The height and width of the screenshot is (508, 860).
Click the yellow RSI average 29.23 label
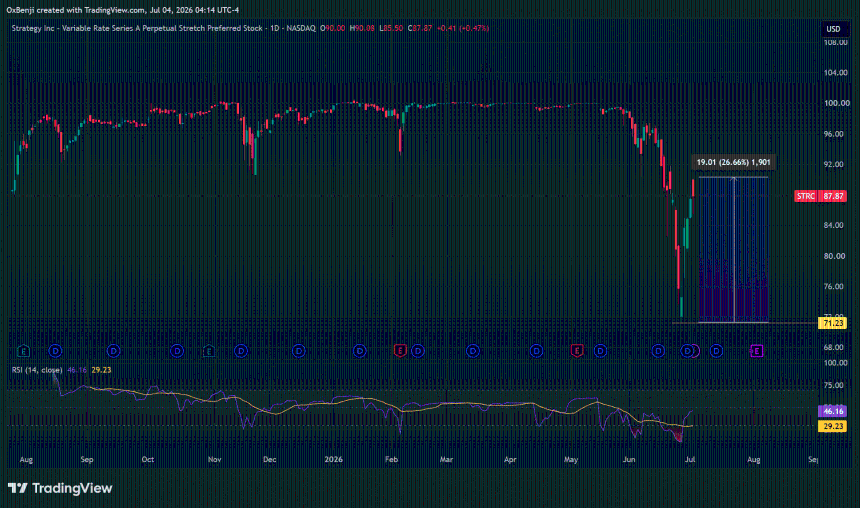coord(833,426)
